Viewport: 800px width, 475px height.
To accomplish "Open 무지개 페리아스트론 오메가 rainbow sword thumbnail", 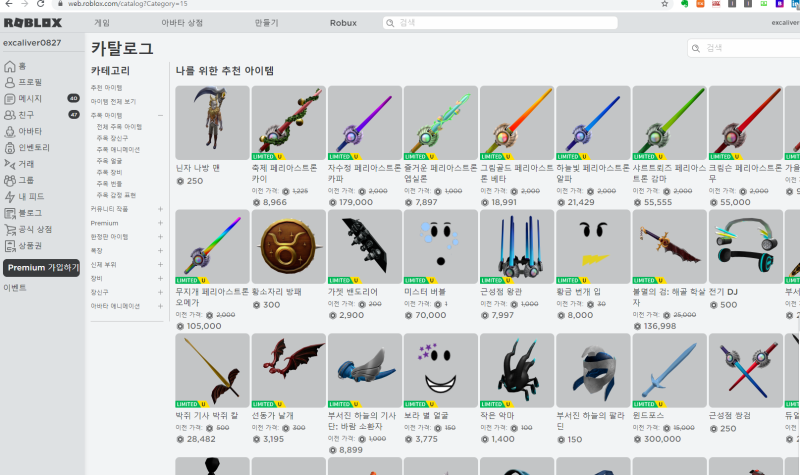I will [212, 246].
